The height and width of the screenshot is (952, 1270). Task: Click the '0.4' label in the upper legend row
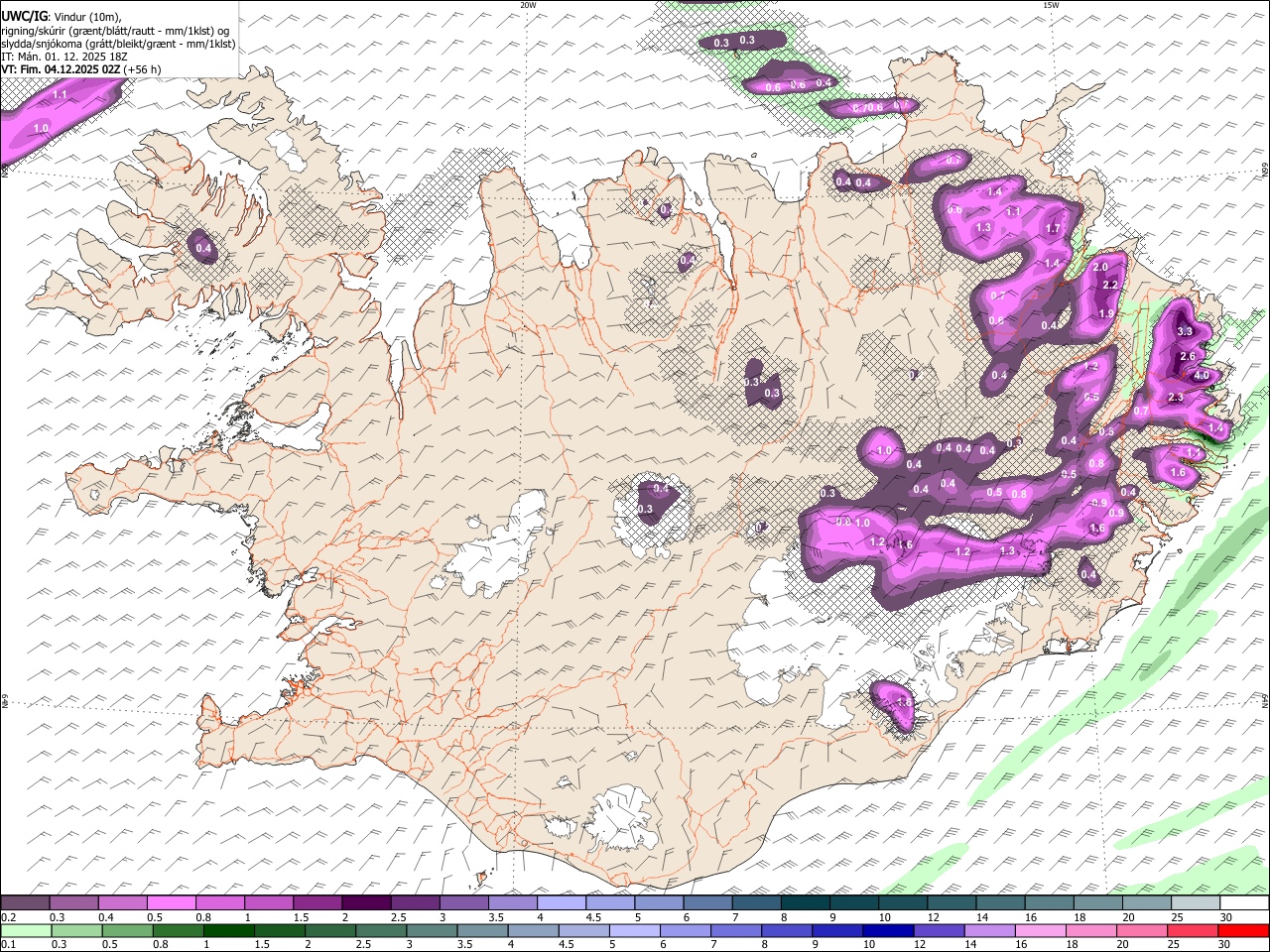[x=105, y=917]
